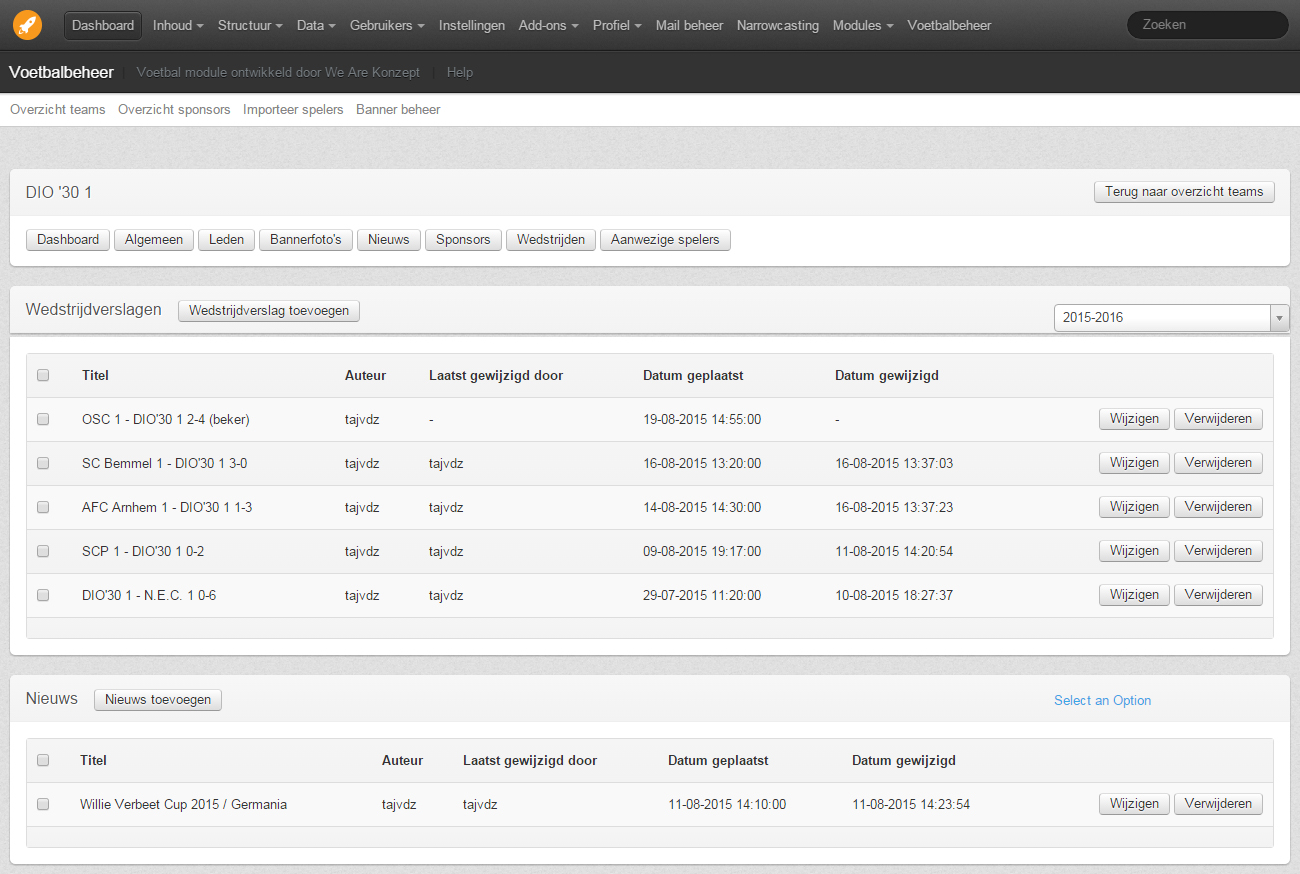
Task: Check the Willie Verbeet Cup 2015 news row
Action: coord(43,804)
